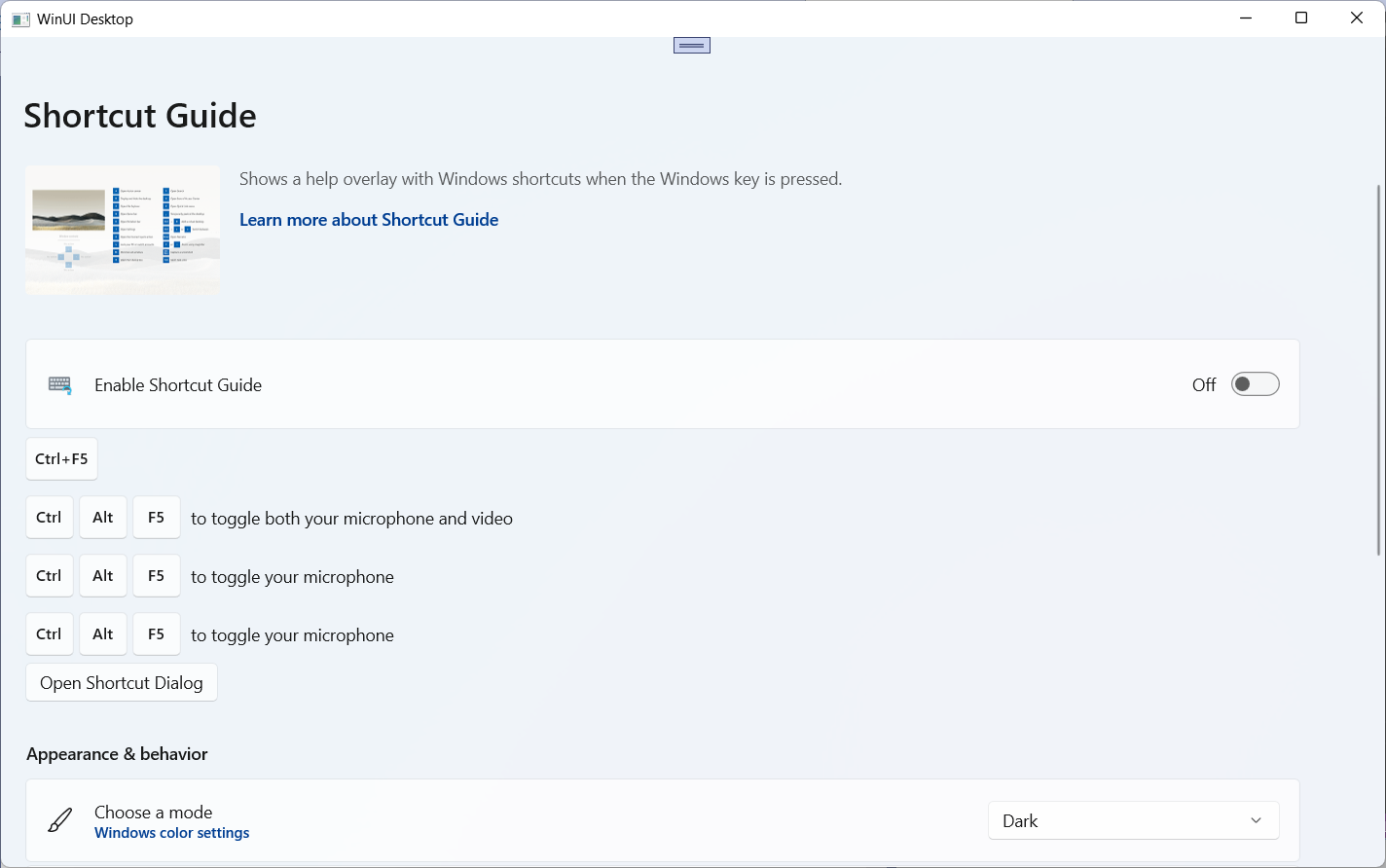Minimize the WinUI Desktop window
The height and width of the screenshot is (868, 1386).
point(1246,18)
